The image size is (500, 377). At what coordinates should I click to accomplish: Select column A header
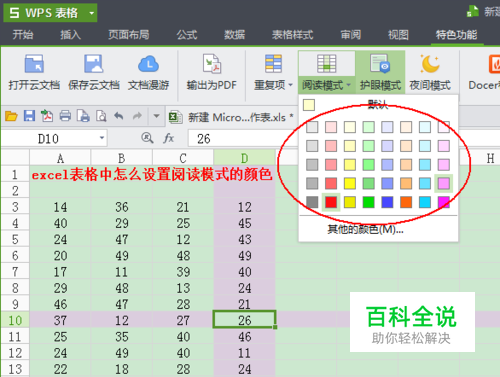[60, 158]
